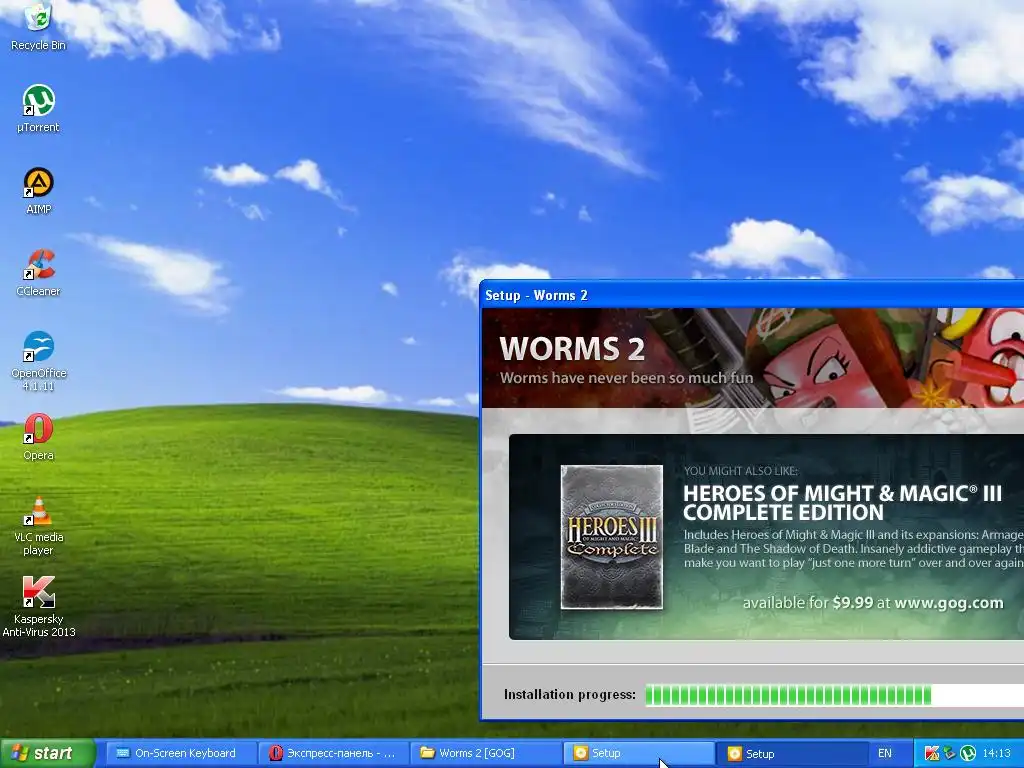The height and width of the screenshot is (768, 1024).
Task: Open the Worms 2 [GOG] folder taskbar button
Action: coord(486,753)
